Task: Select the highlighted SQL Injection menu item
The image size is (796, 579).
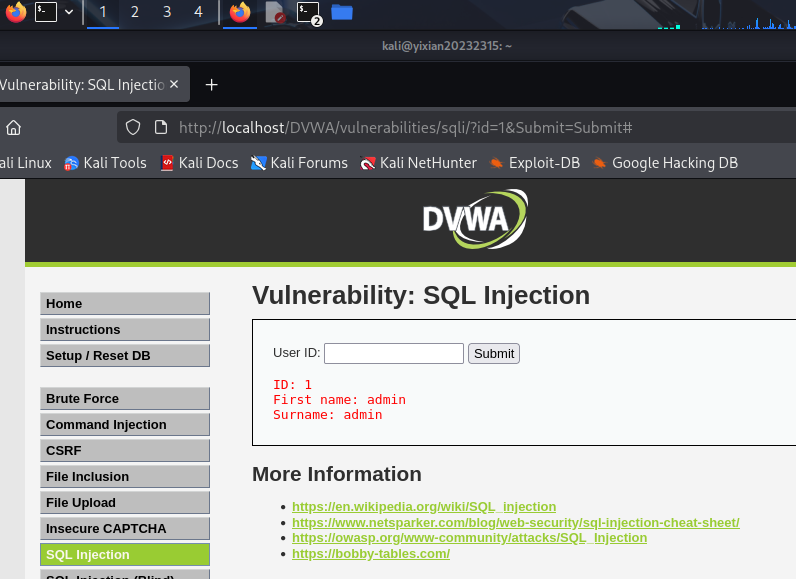Action: click(x=125, y=555)
